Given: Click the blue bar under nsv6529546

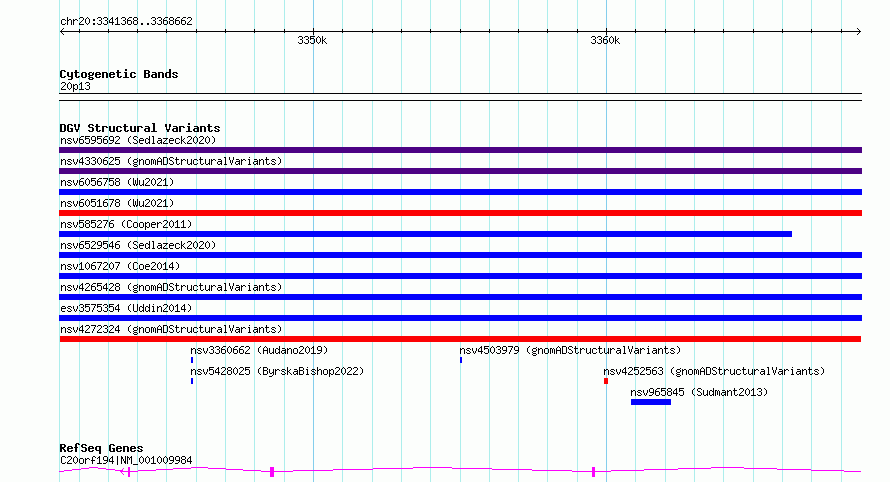Looking at the screenshot, I should click(460, 255).
